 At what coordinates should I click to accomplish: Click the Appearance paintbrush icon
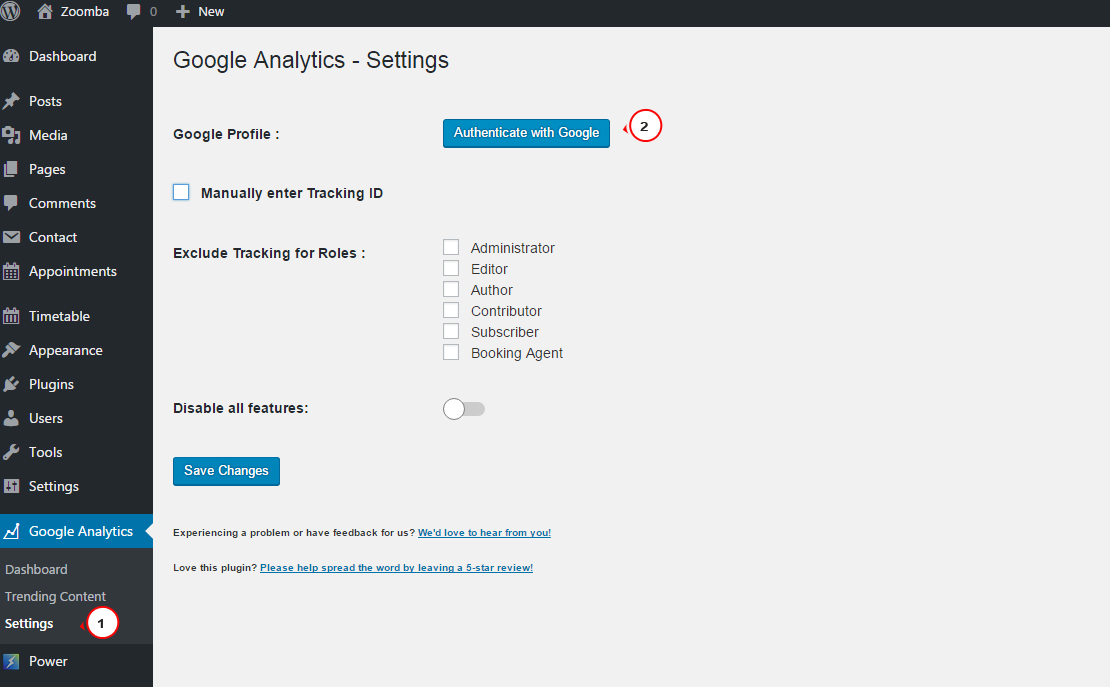(11, 350)
